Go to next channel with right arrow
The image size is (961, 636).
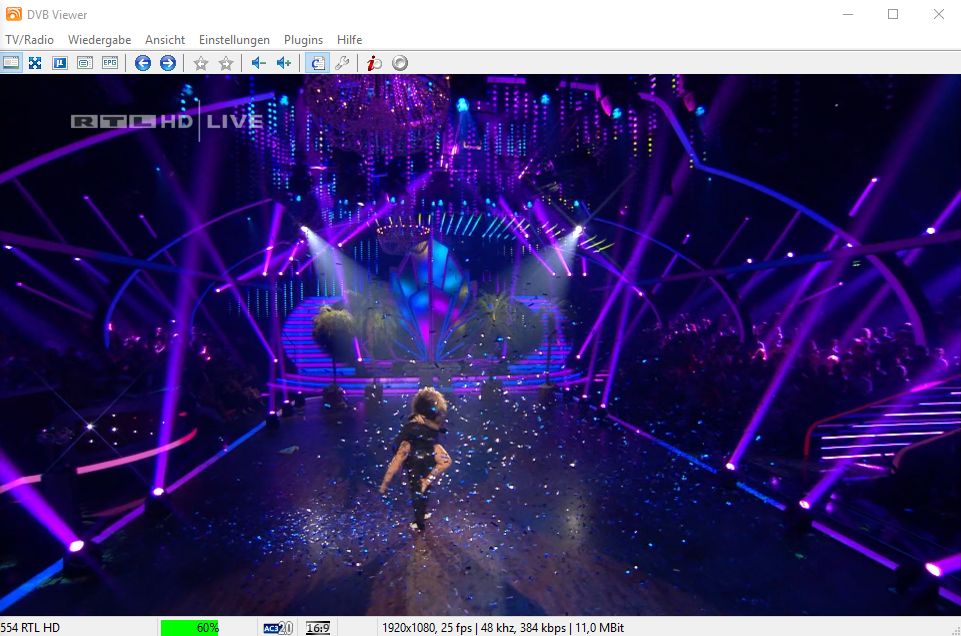[x=168, y=63]
